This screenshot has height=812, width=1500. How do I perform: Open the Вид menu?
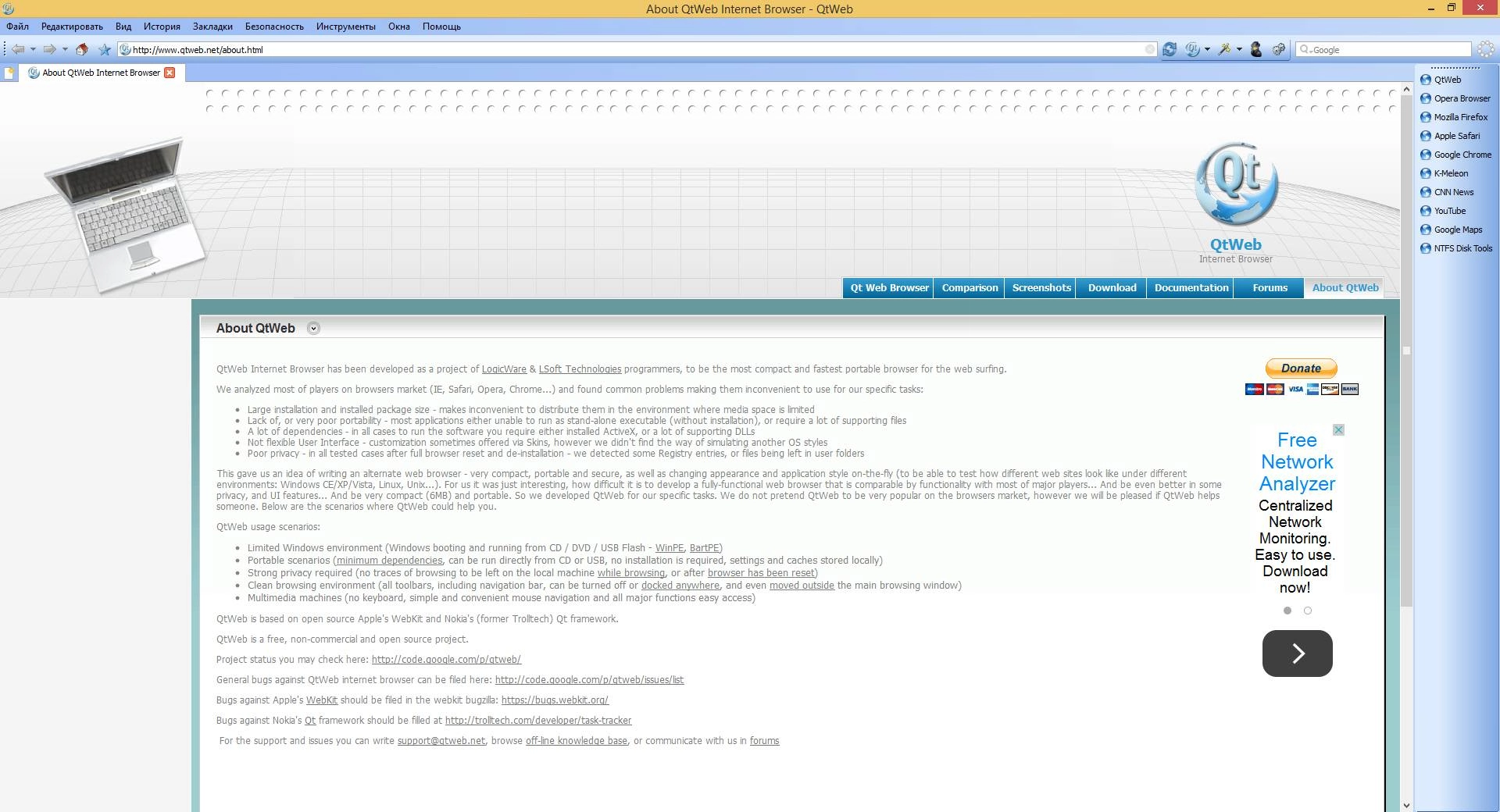point(123,27)
